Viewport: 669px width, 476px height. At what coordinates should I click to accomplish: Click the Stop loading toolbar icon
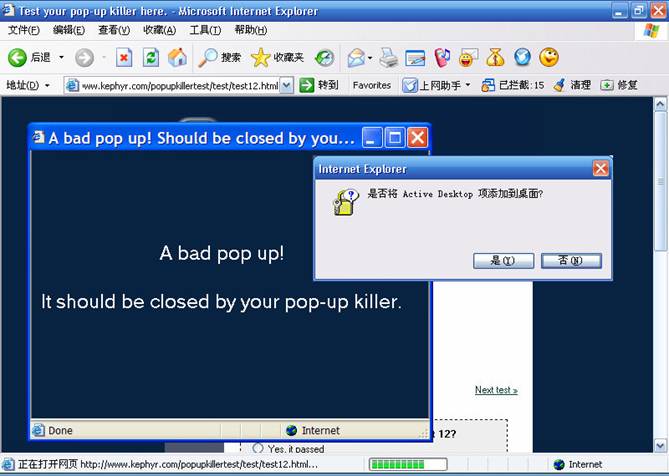tap(124, 58)
